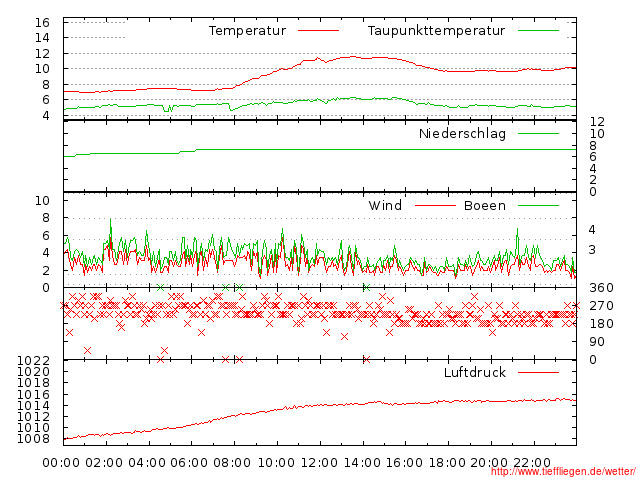640x480 pixels.
Task: Click the green Boeen legend line
Action: pyautogui.click(x=538, y=206)
